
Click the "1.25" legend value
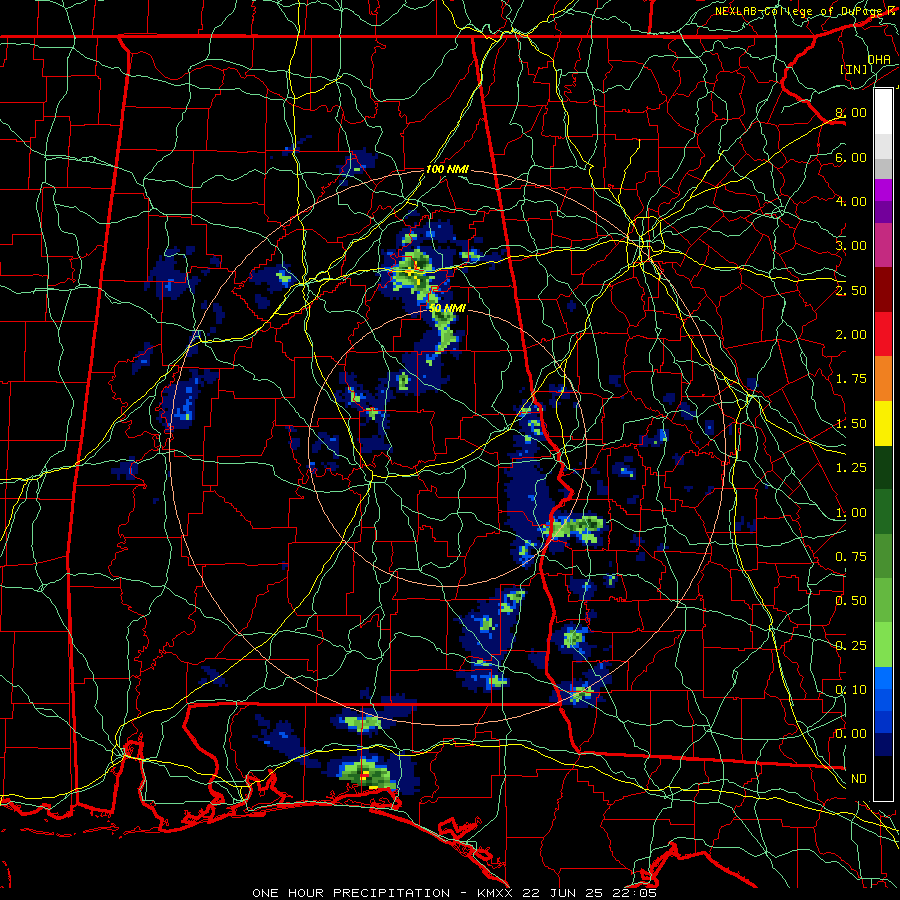tap(851, 468)
